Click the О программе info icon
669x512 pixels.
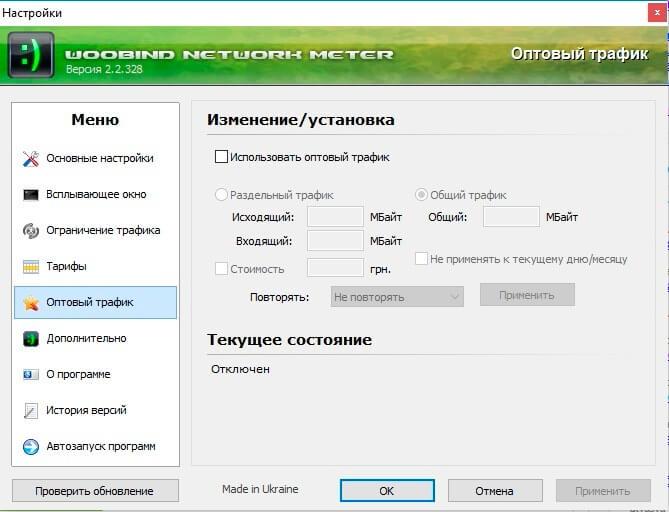coord(30,375)
